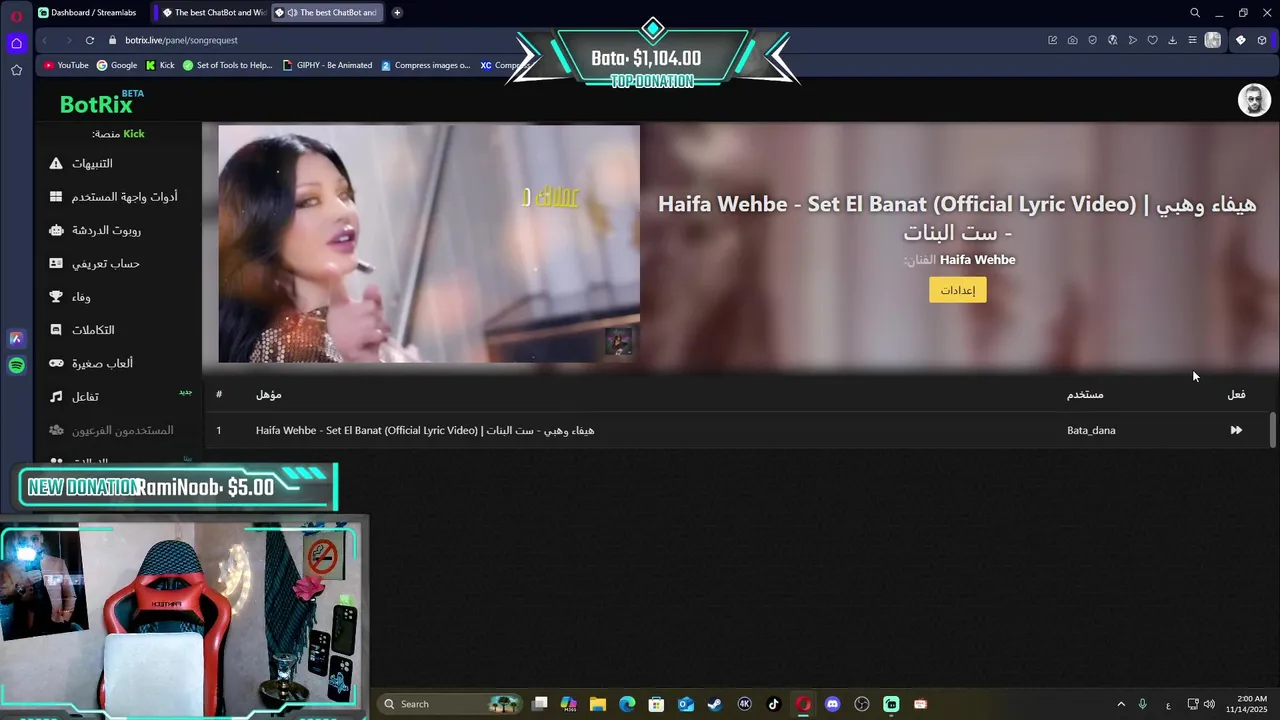
Task: Click the Kick platform link in sidebar
Action: tap(134, 134)
